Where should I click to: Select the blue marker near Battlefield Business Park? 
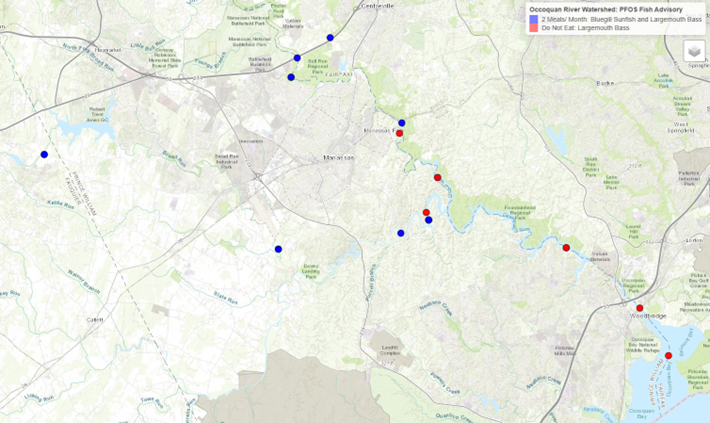[x=291, y=77]
